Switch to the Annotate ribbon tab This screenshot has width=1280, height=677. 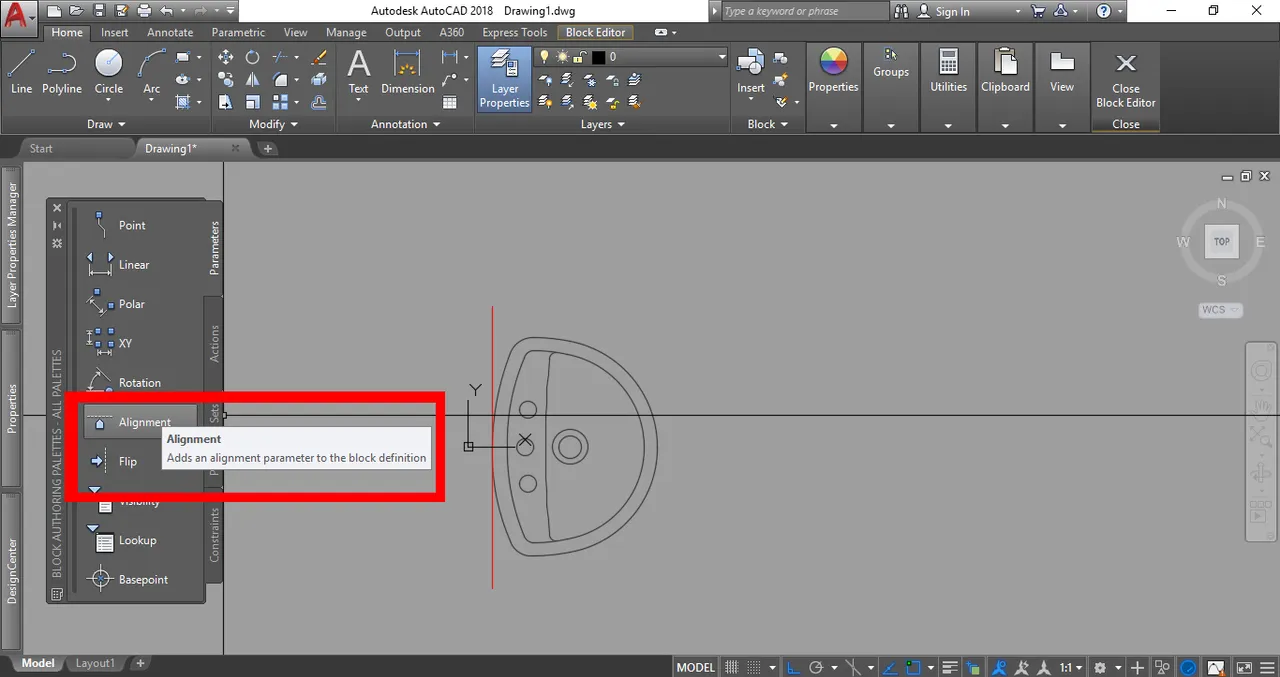170,32
